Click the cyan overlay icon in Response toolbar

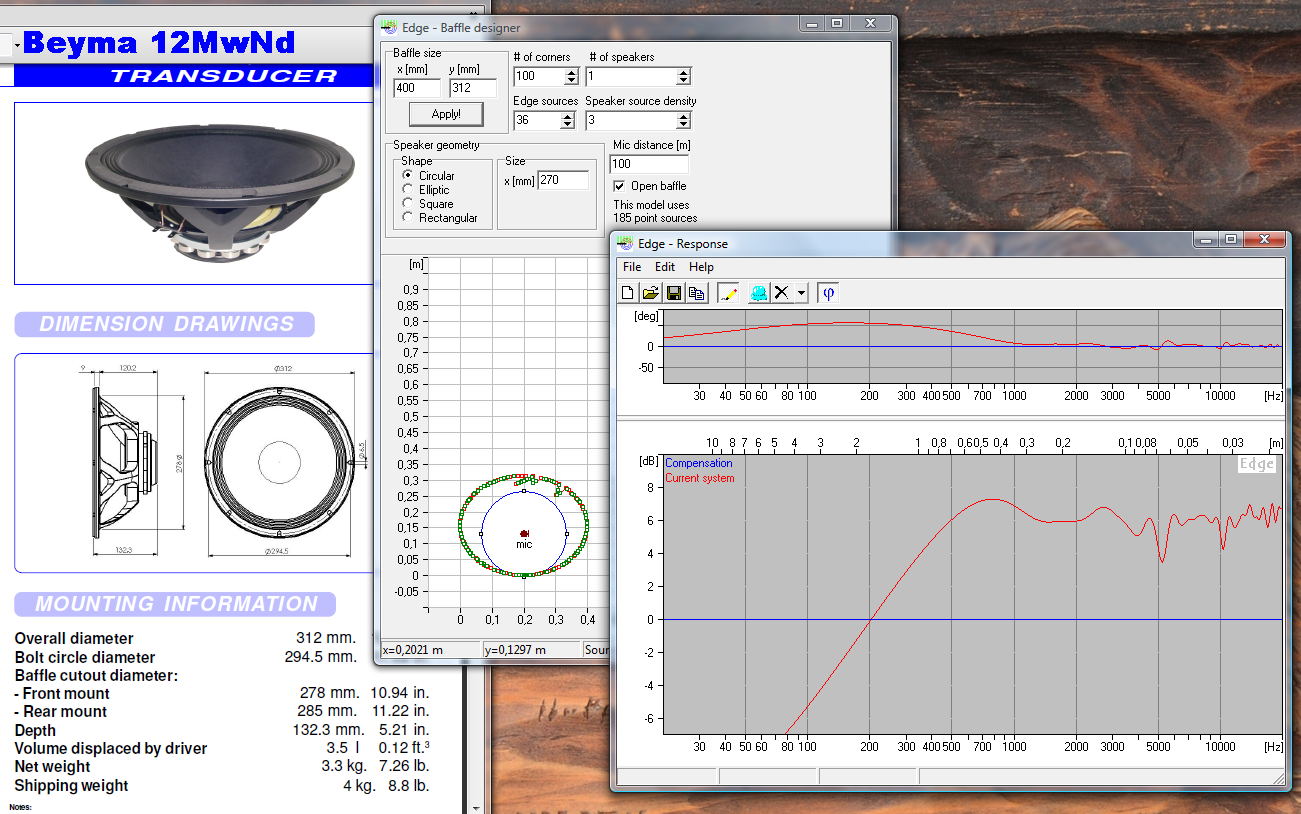click(760, 293)
